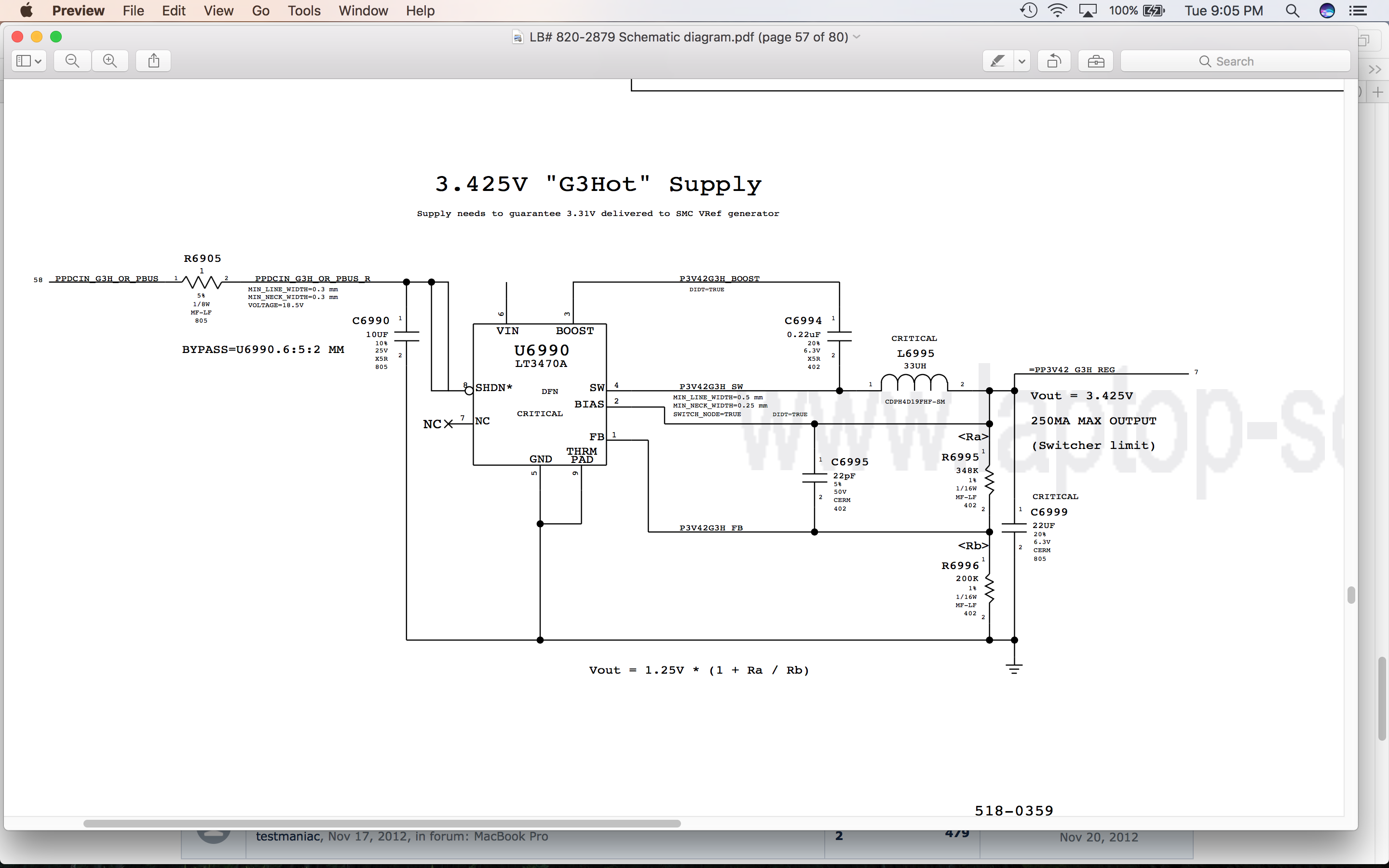This screenshot has height=868, width=1389.
Task: Open the clock showing Tue 9:05 PM
Action: 1224,10
